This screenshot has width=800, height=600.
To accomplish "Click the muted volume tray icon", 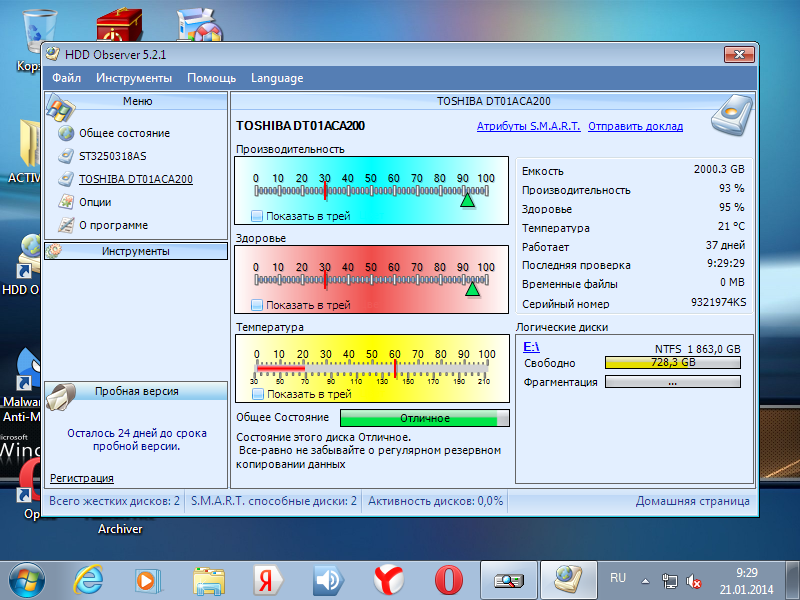I will click(693, 581).
